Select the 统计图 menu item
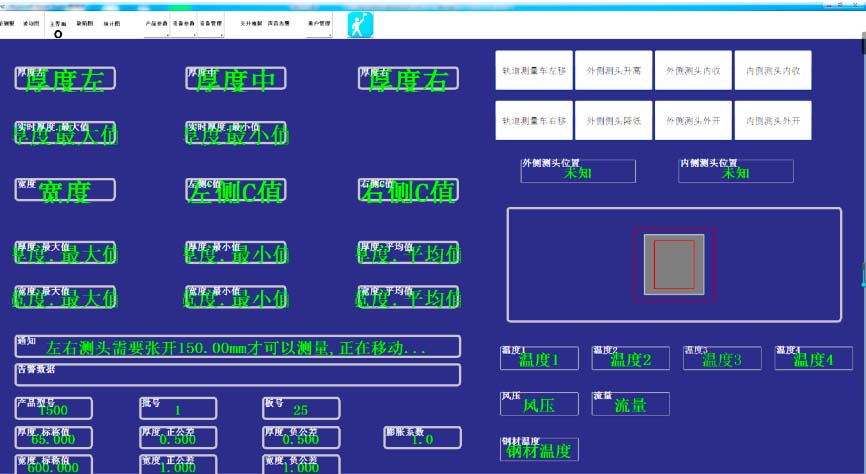866x474 pixels. 110,23
